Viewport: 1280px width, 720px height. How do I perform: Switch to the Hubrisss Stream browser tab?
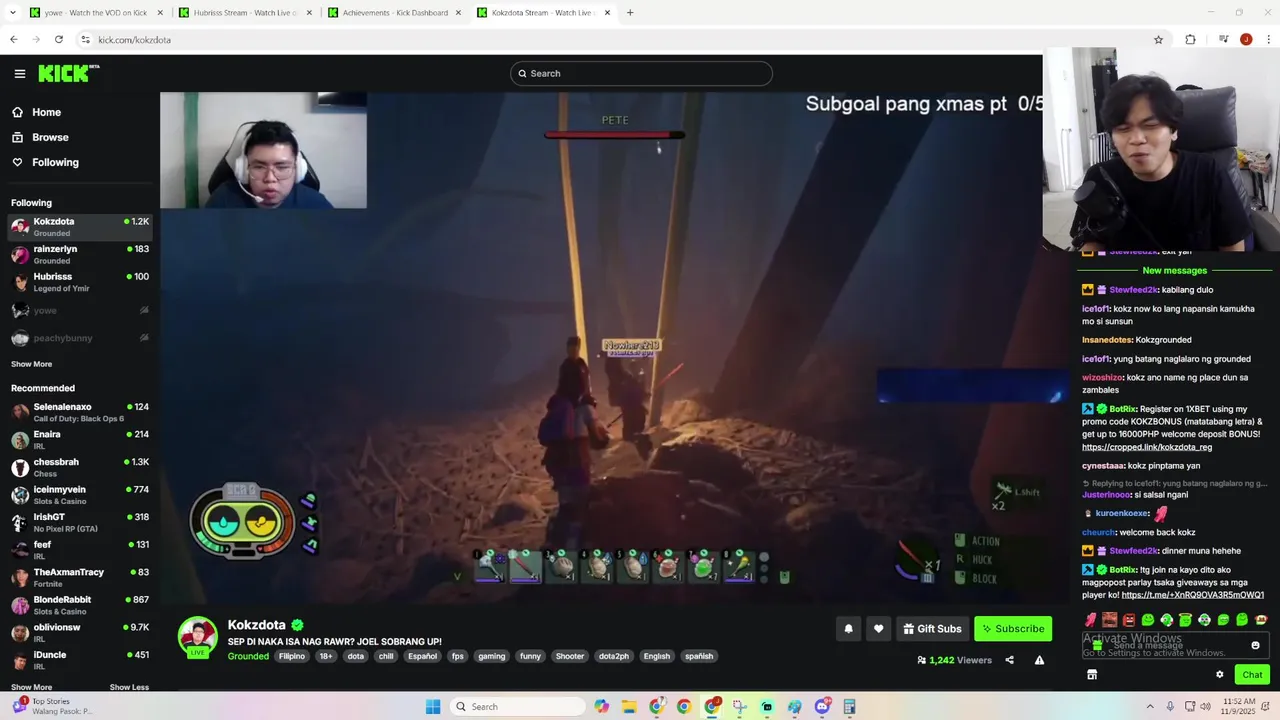[x=245, y=13]
